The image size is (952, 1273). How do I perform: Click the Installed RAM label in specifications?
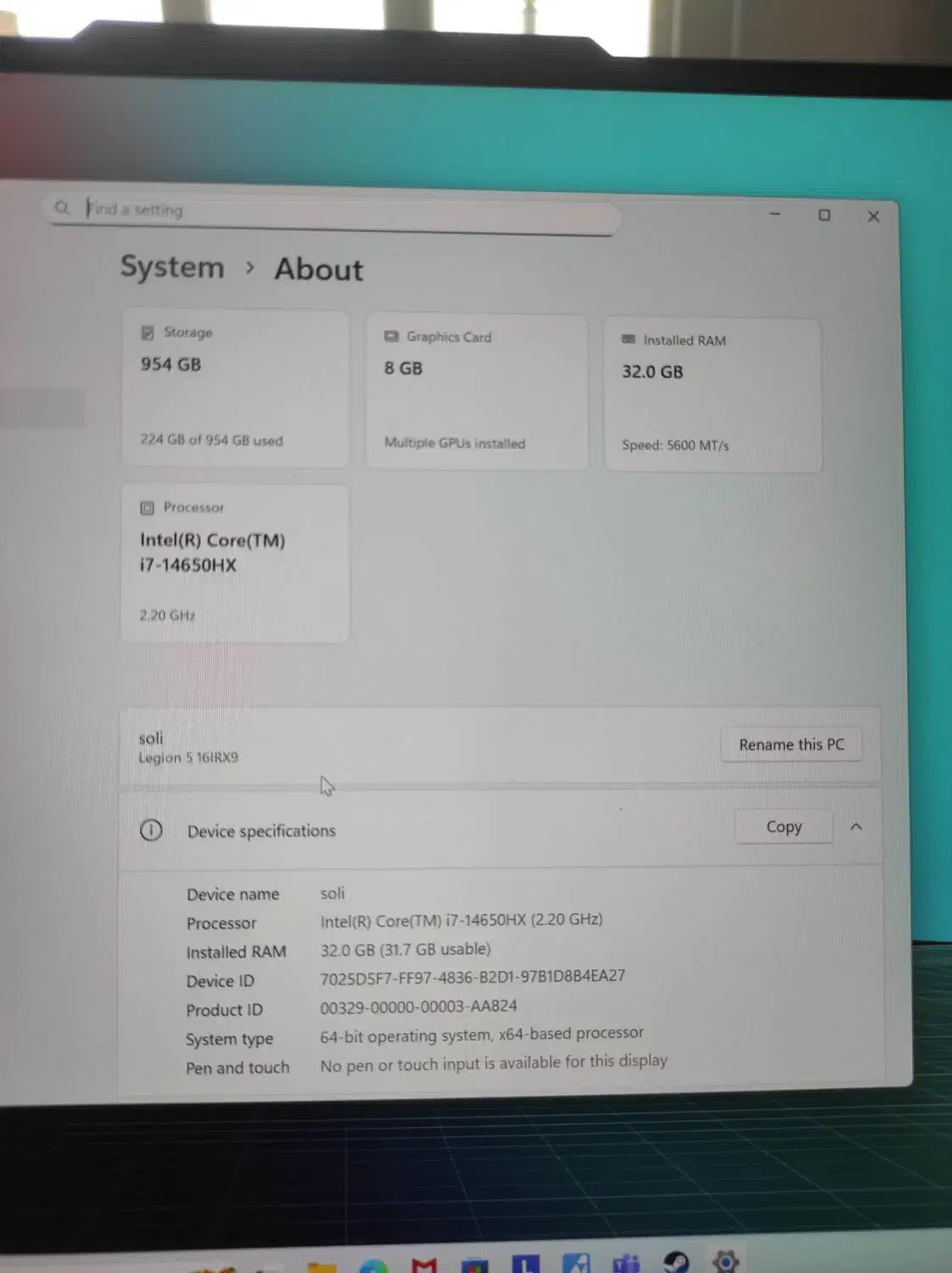point(236,952)
